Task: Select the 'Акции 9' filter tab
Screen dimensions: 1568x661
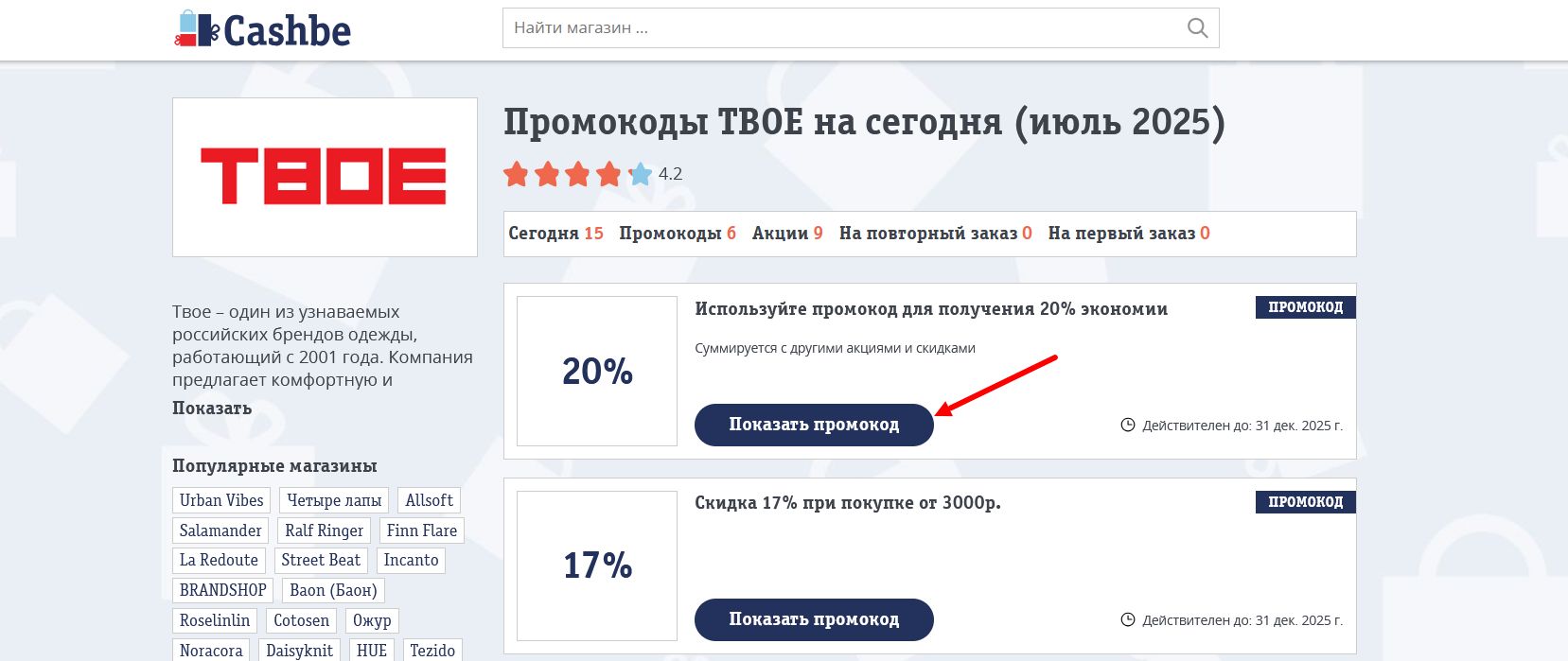Action: click(x=787, y=234)
